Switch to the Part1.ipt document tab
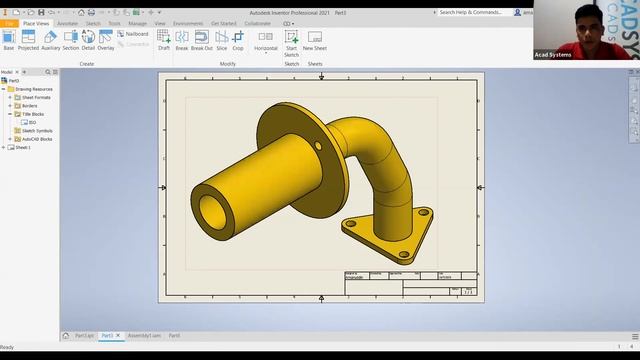The height and width of the screenshot is (360, 640). (x=84, y=336)
